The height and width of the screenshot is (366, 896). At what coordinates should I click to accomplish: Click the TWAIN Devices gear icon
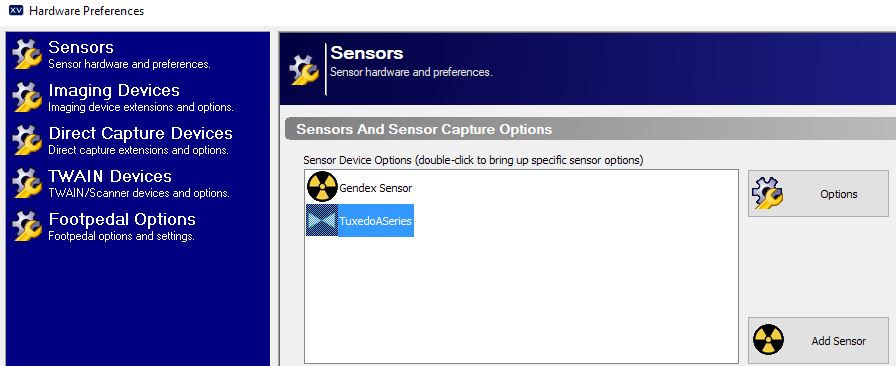[27, 182]
